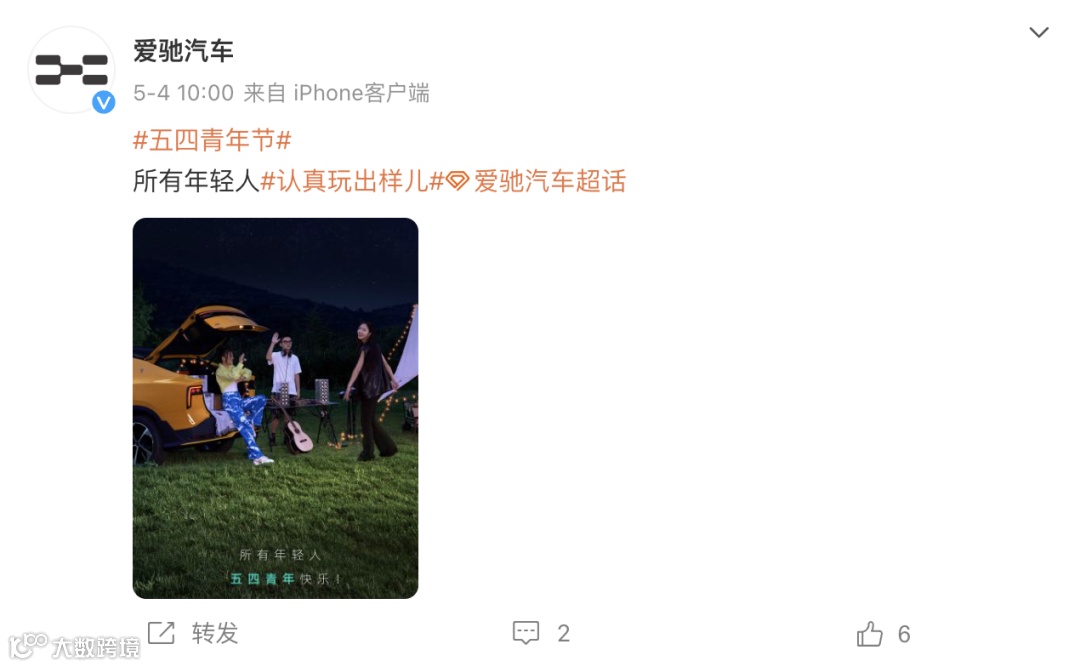This screenshot has width=1080, height=667.
Task: Click the diamond super-topic icon
Action: (458, 181)
